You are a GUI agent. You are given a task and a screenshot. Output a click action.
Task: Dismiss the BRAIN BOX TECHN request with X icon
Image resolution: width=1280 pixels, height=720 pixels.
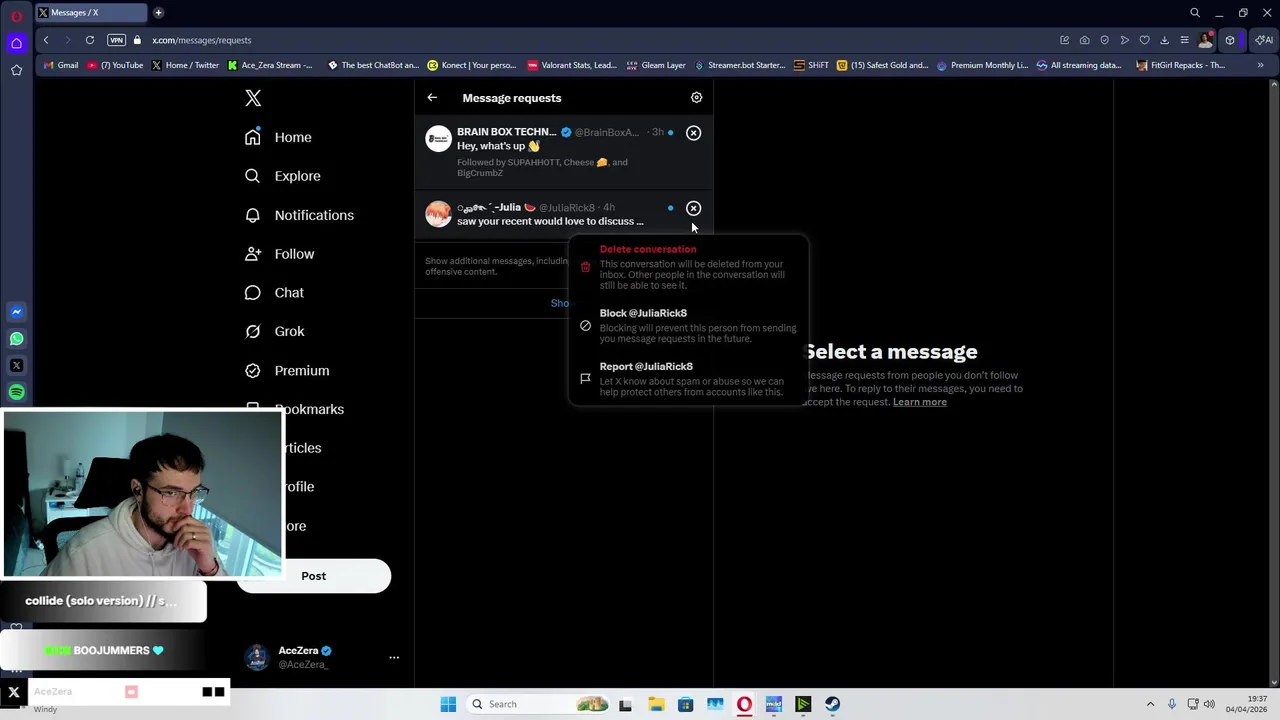[x=694, y=133]
